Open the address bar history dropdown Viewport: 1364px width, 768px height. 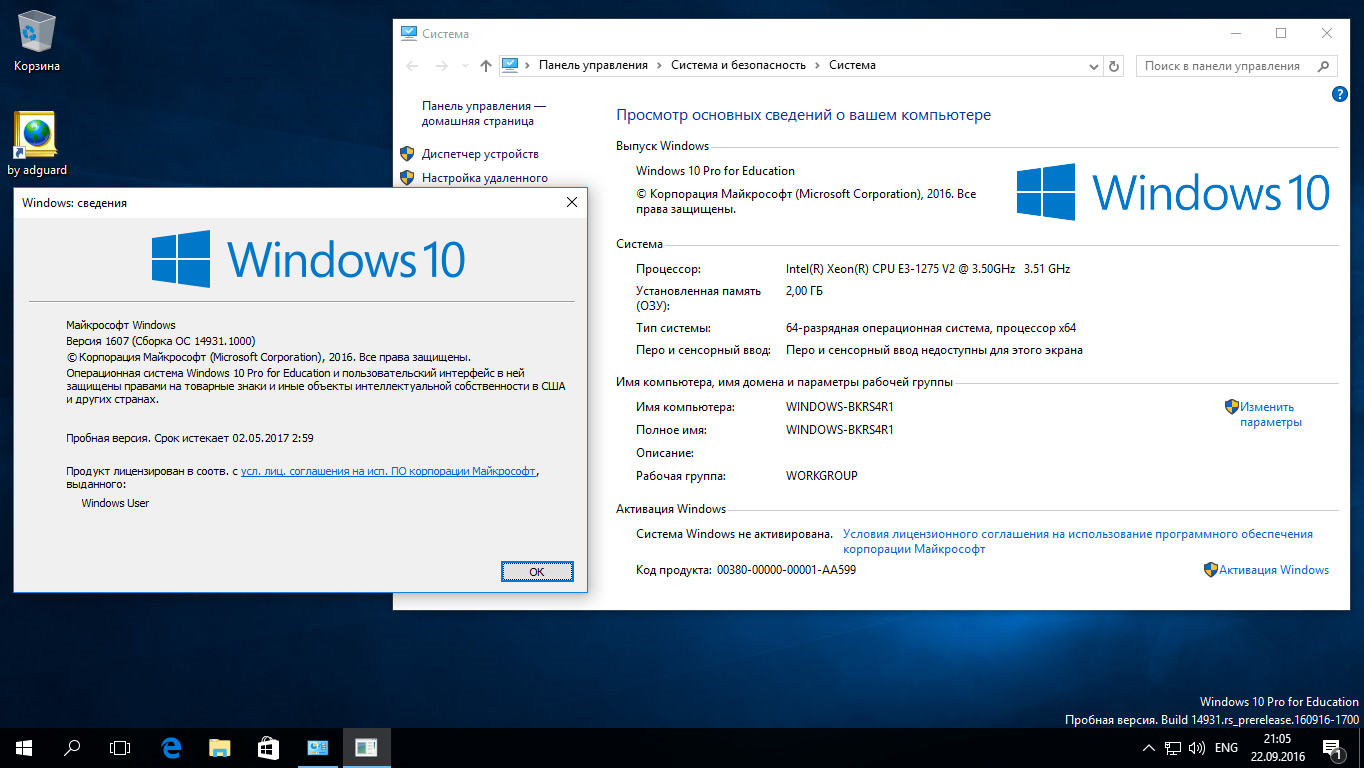click(x=1093, y=66)
